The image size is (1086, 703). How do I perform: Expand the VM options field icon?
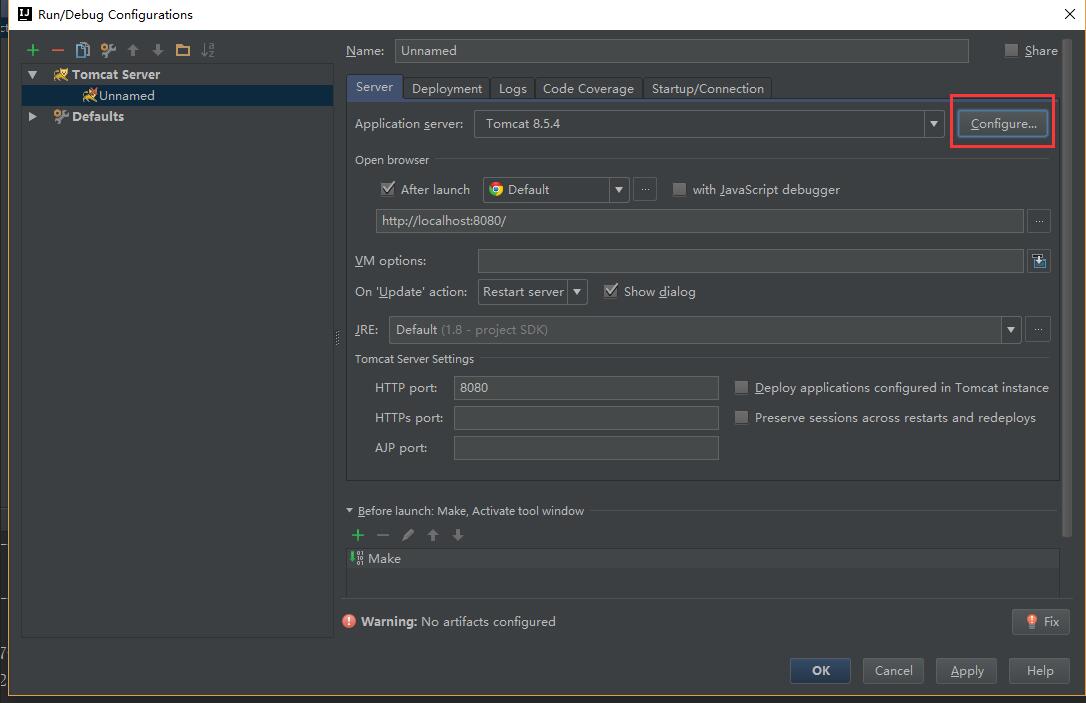click(x=1039, y=261)
